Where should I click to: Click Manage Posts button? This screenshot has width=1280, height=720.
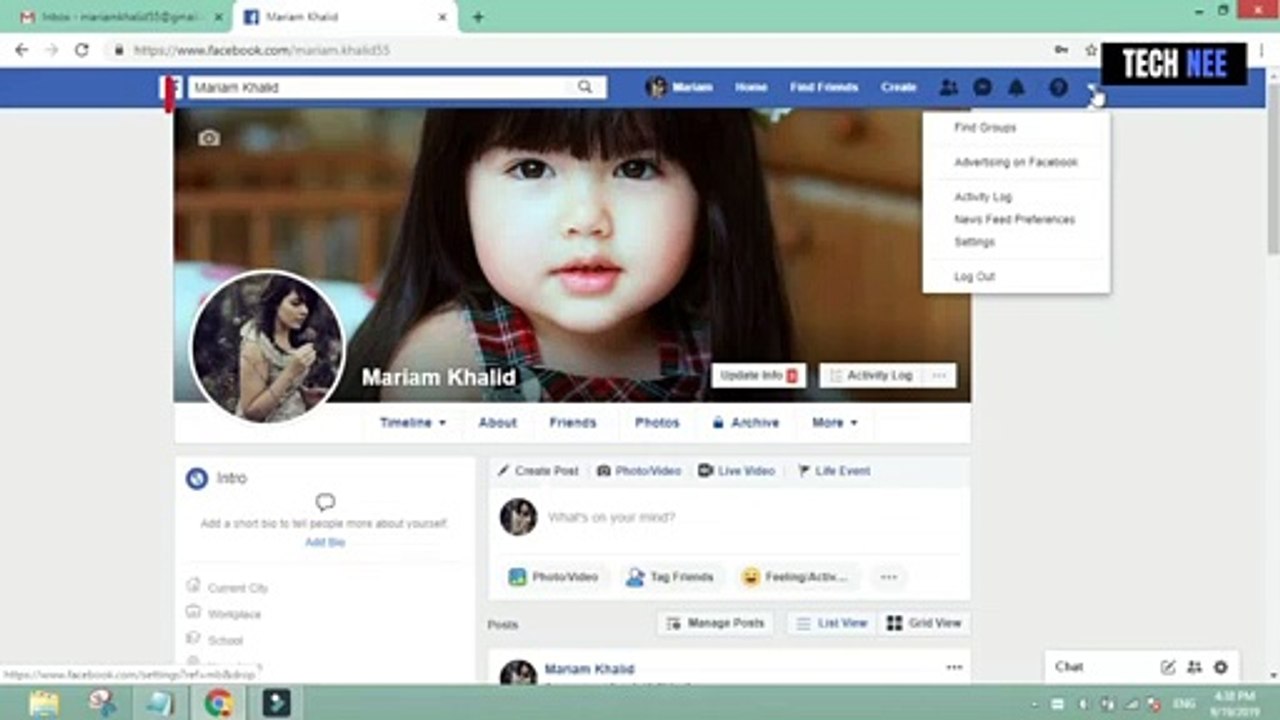[x=716, y=623]
